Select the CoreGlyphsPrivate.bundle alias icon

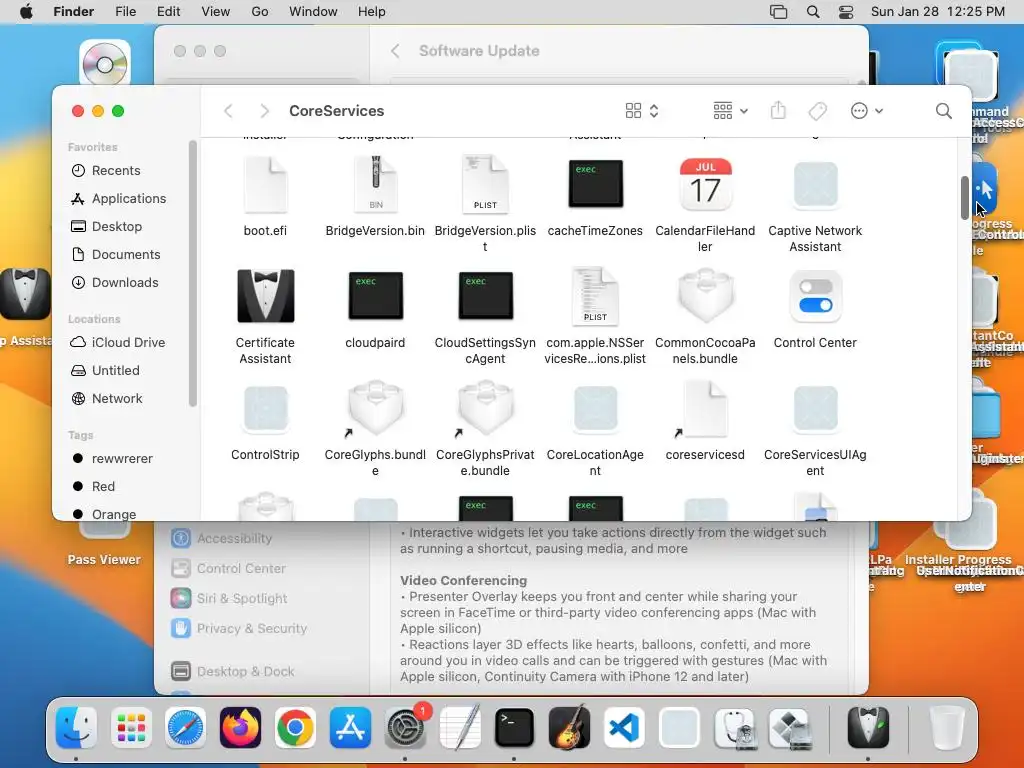coord(485,409)
